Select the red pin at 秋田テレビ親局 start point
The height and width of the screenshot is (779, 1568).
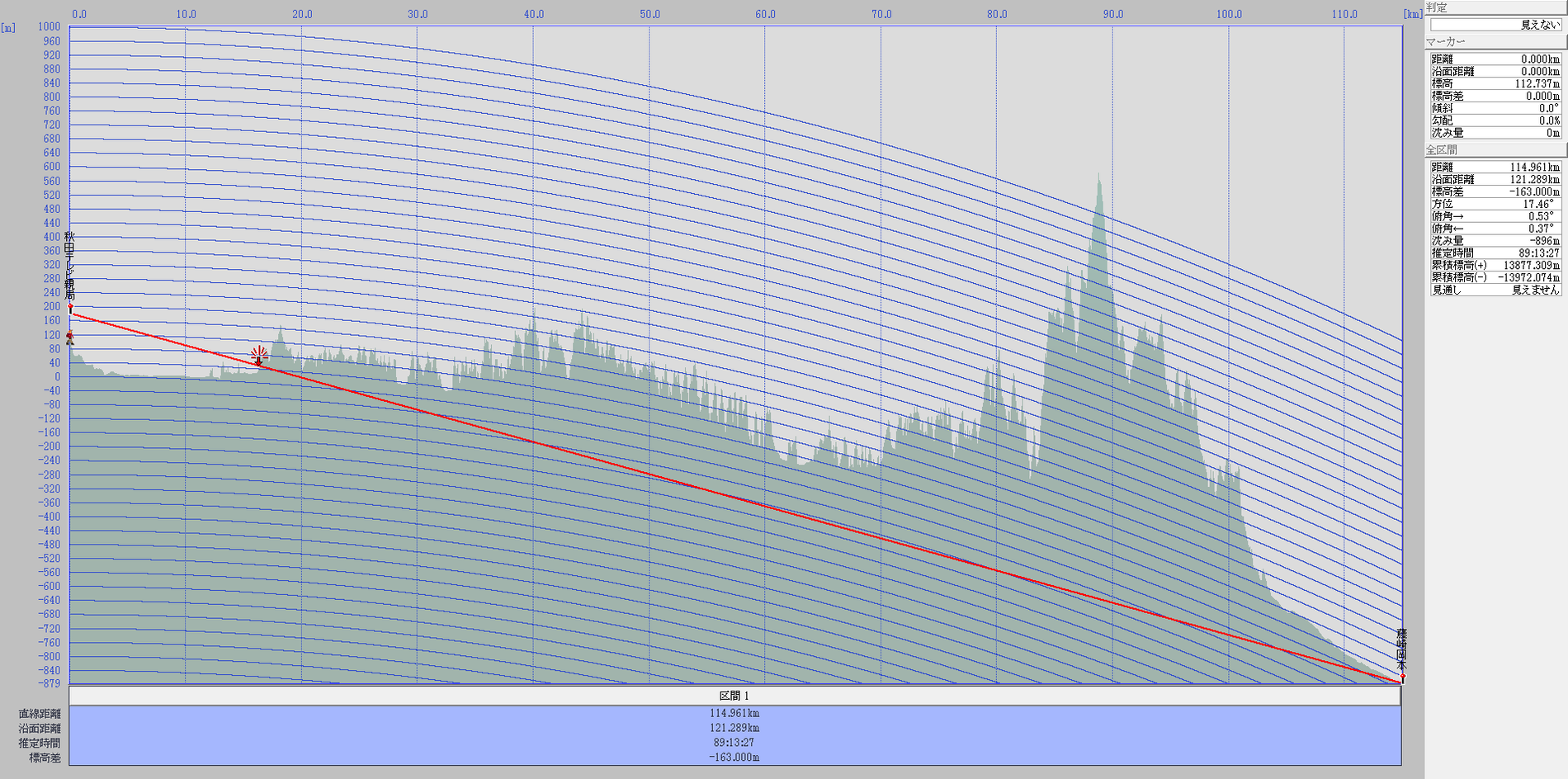(x=70, y=307)
